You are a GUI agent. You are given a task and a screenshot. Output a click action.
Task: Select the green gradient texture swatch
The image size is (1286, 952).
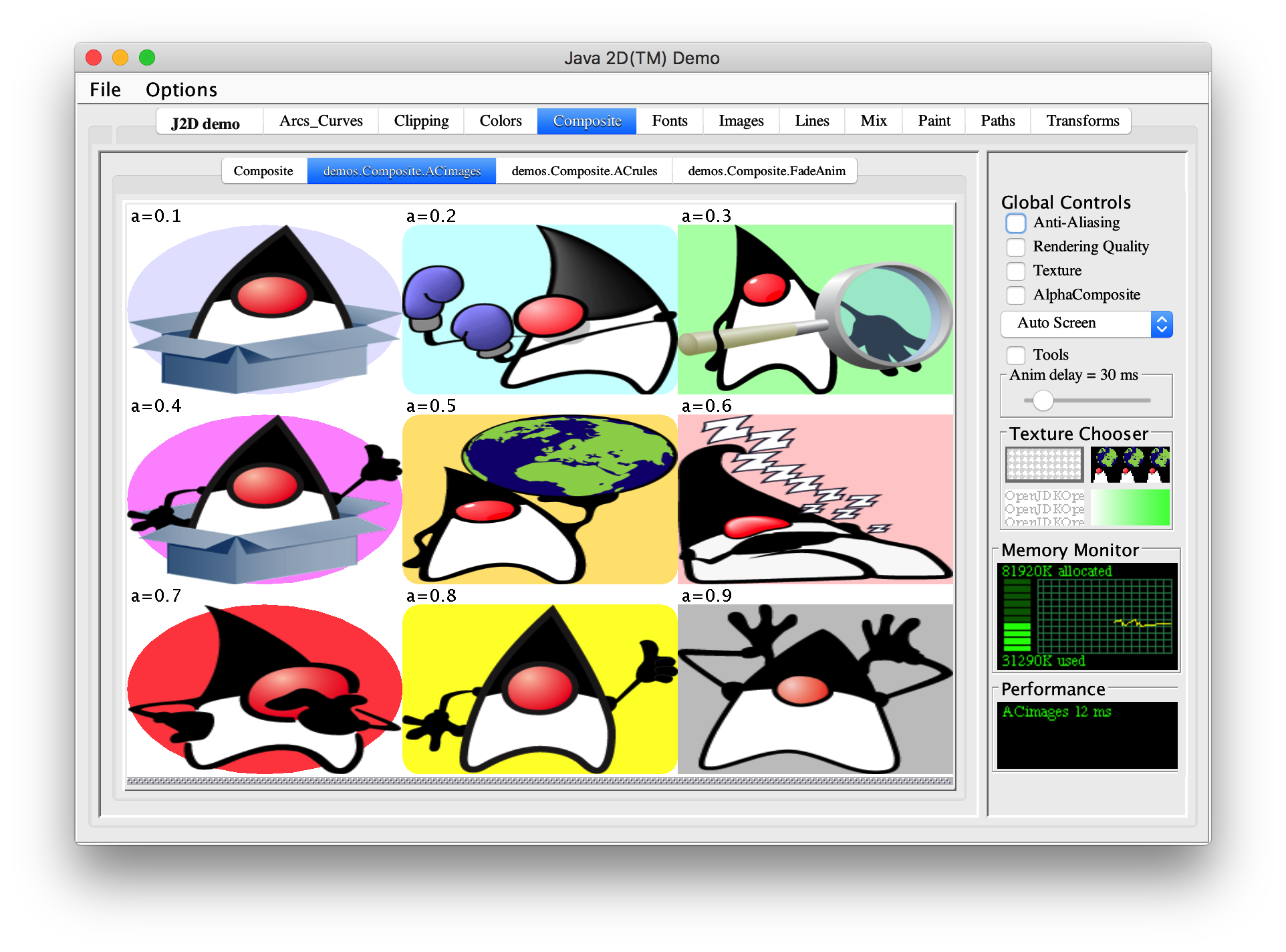coord(1130,507)
